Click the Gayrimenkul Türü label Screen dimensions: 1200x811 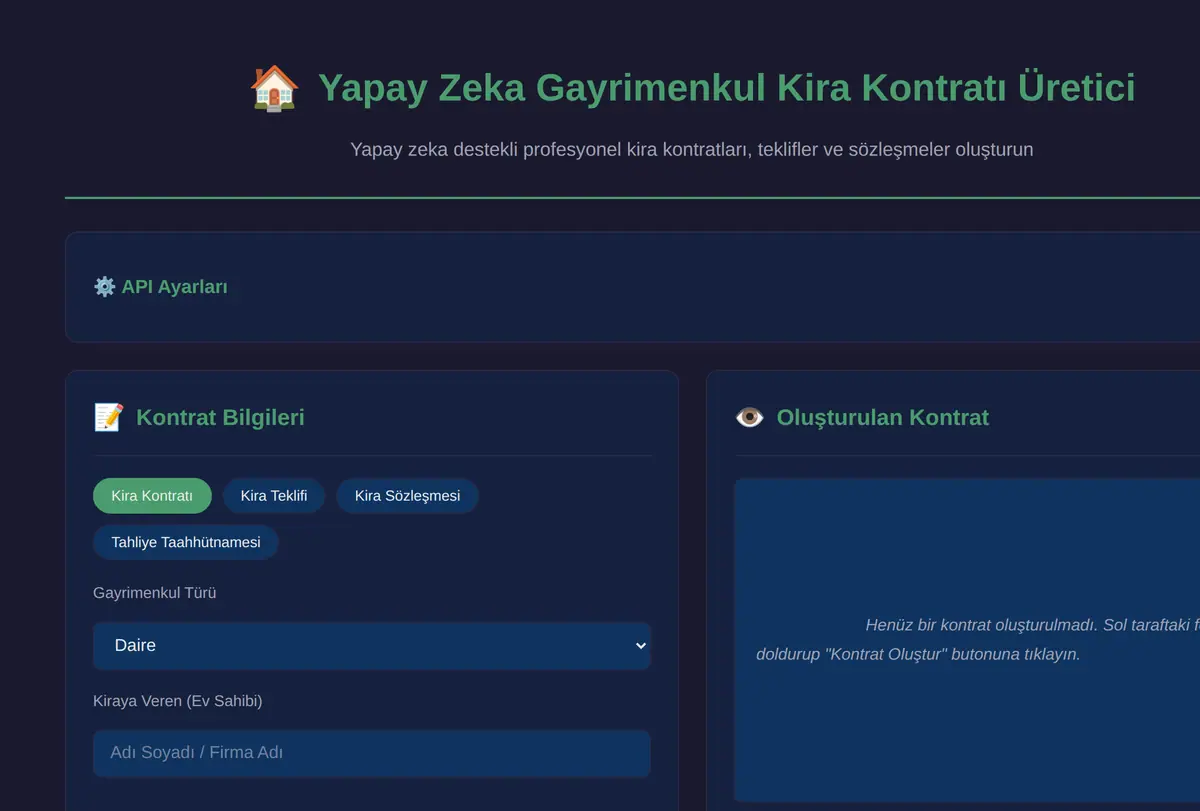pos(155,593)
